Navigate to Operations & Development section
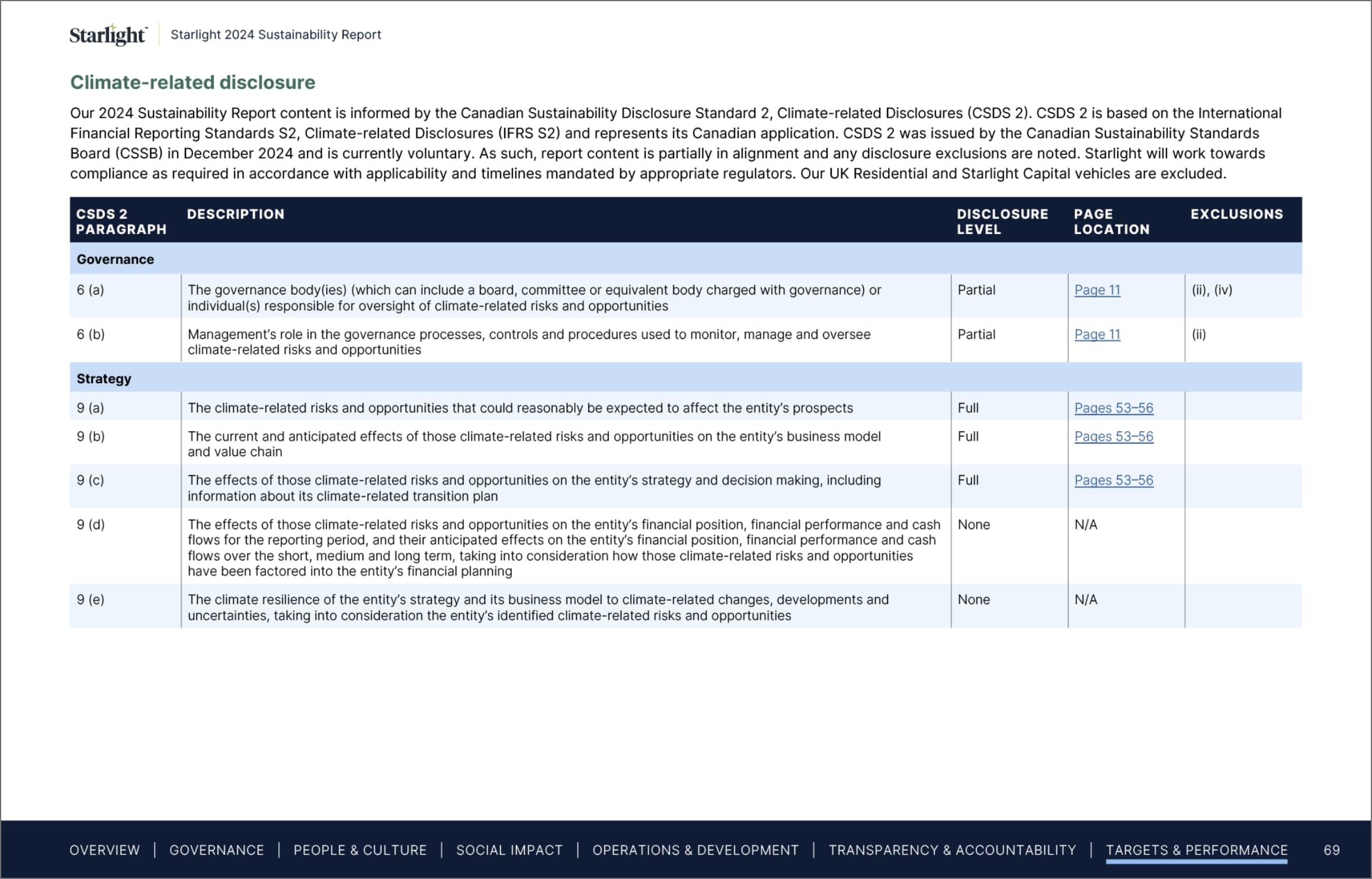The width and height of the screenshot is (1372, 879). pos(695,849)
